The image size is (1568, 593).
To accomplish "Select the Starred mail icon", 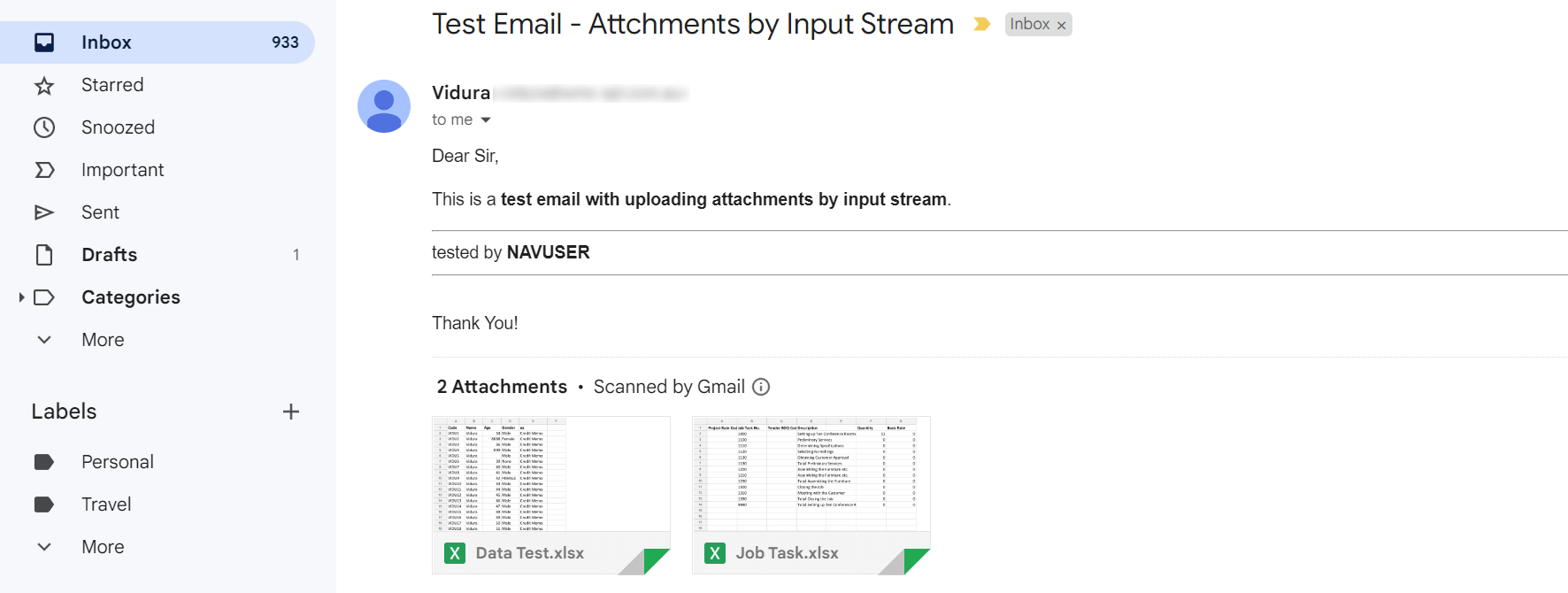I will [43, 84].
